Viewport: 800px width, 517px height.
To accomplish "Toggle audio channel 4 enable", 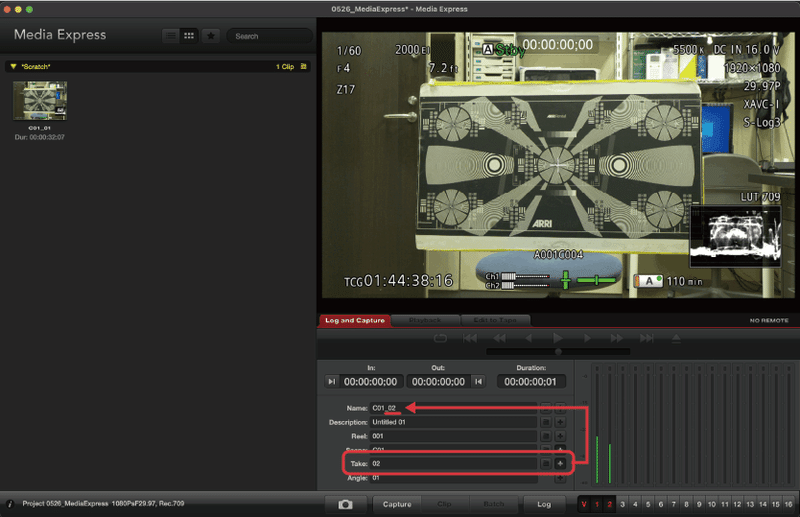I will point(635,504).
